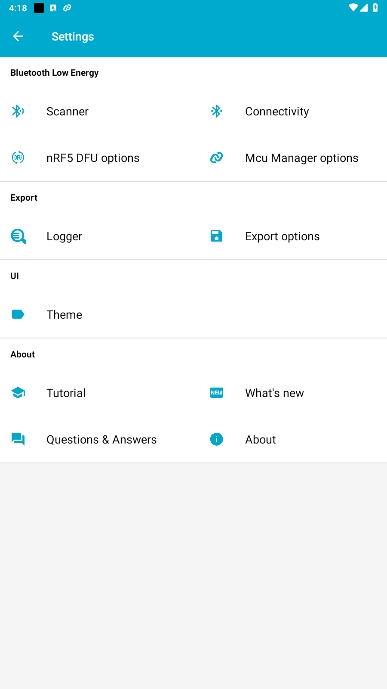This screenshot has height=689, width=387.
Task: Click the Tutorial graduation cap icon
Action: click(x=18, y=393)
